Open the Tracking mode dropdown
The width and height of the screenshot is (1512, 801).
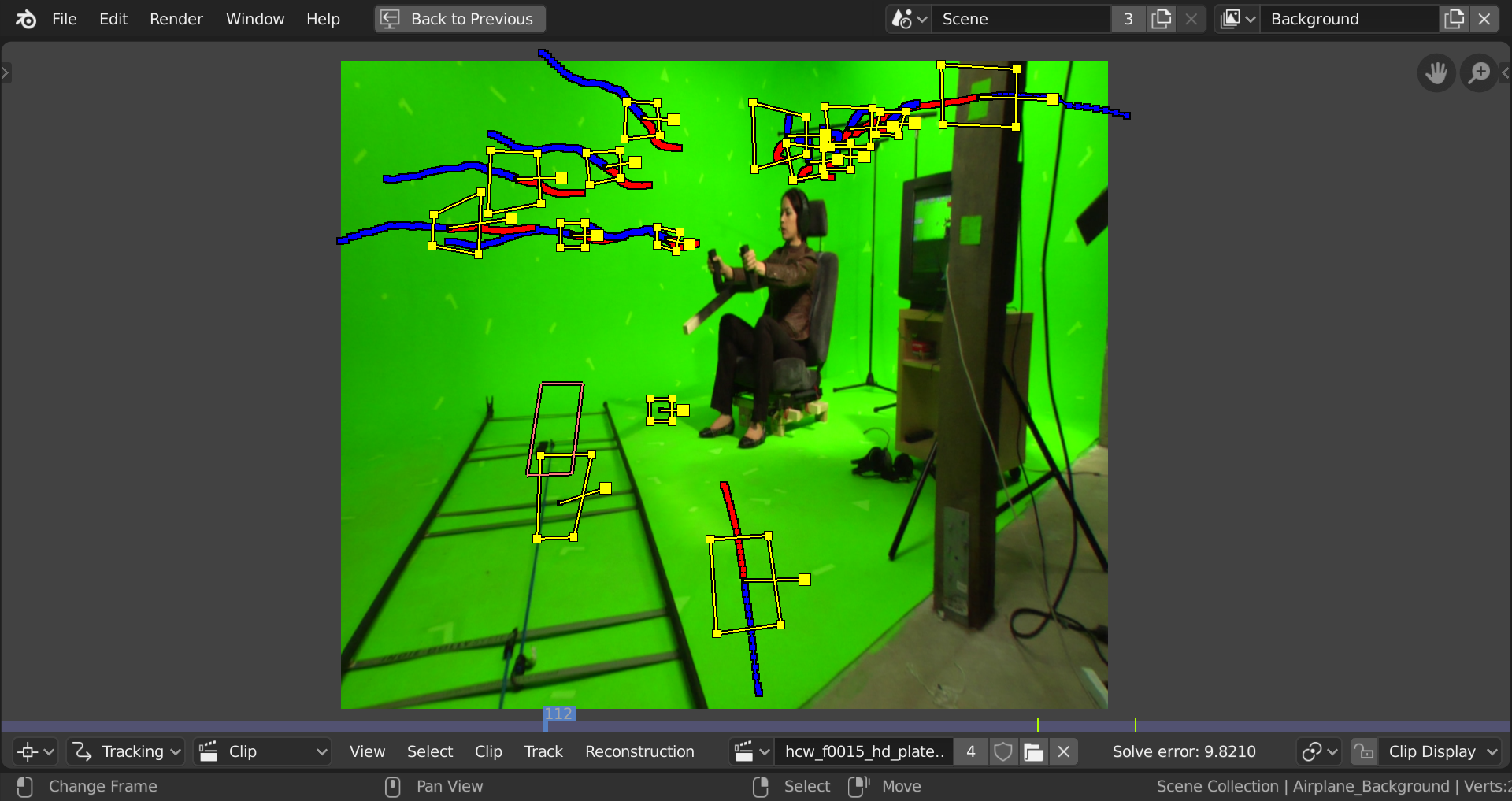point(126,751)
